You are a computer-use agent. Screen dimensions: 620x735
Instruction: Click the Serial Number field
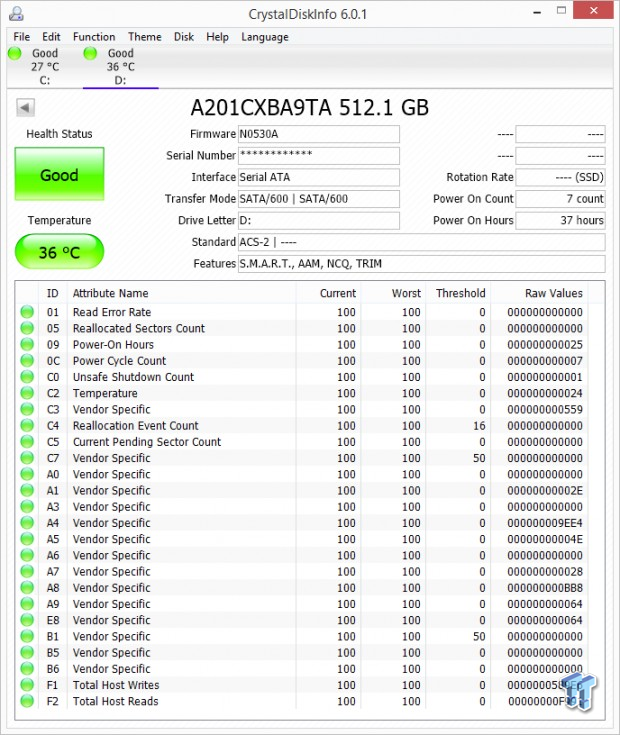pos(319,156)
